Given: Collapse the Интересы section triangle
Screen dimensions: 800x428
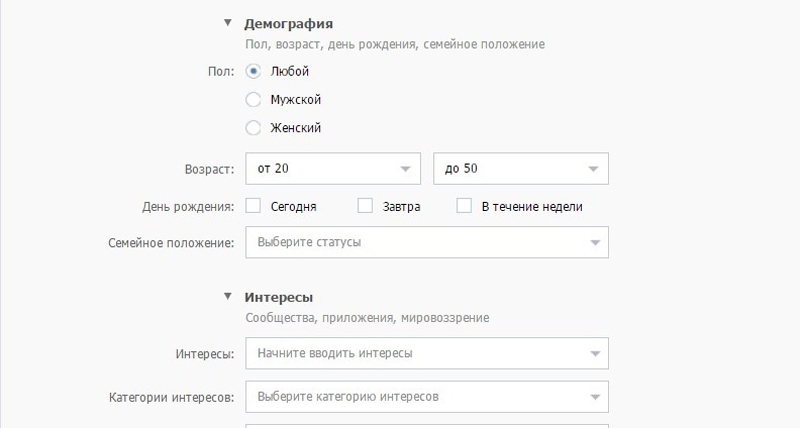Looking at the screenshot, I should click(228, 296).
